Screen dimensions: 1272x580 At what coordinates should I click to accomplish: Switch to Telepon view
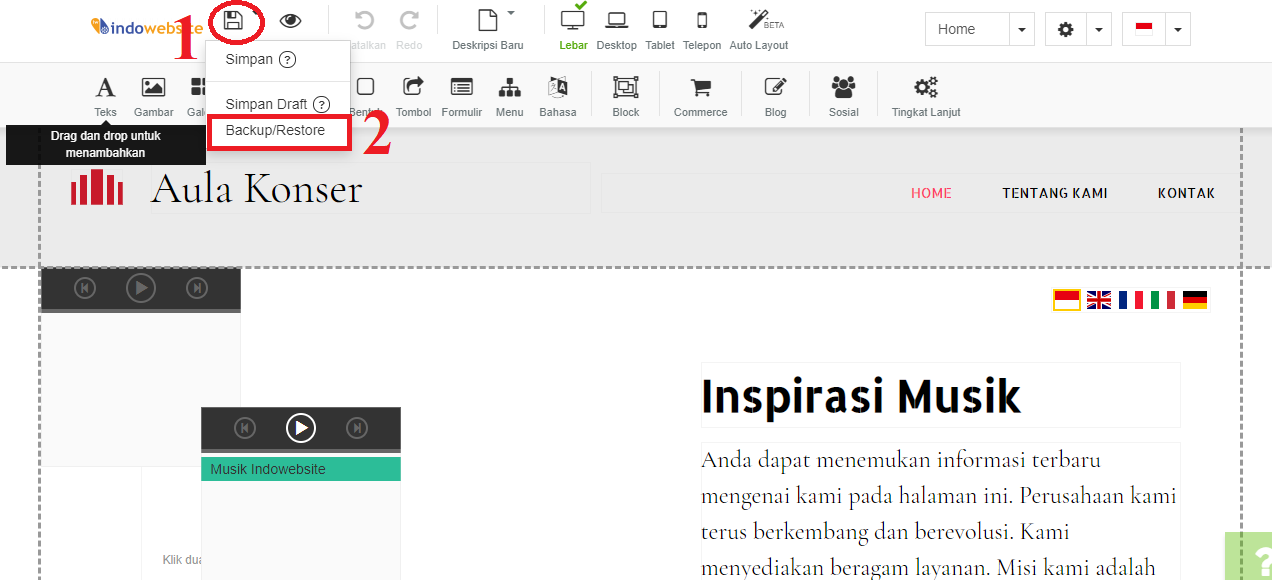(702, 28)
